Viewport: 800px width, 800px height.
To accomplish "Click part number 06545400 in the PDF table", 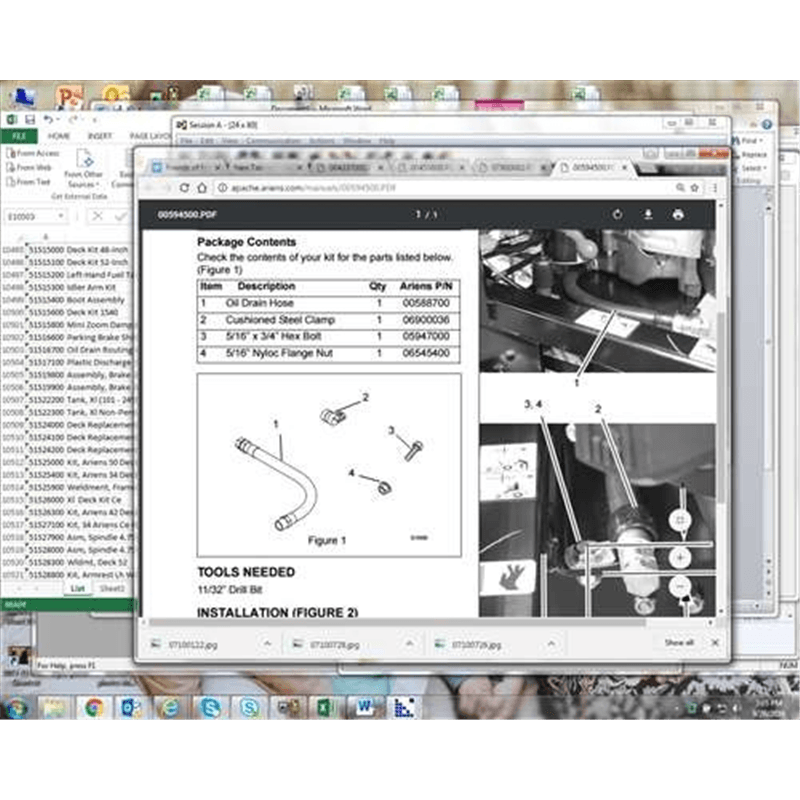I will (426, 353).
